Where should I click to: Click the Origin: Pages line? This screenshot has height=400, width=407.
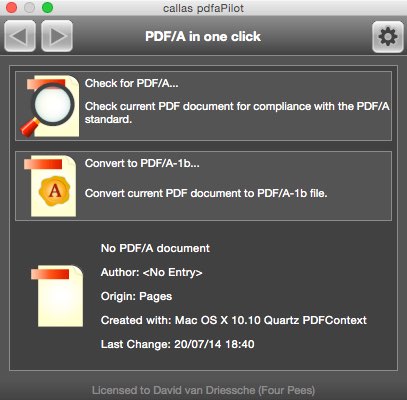point(136,296)
